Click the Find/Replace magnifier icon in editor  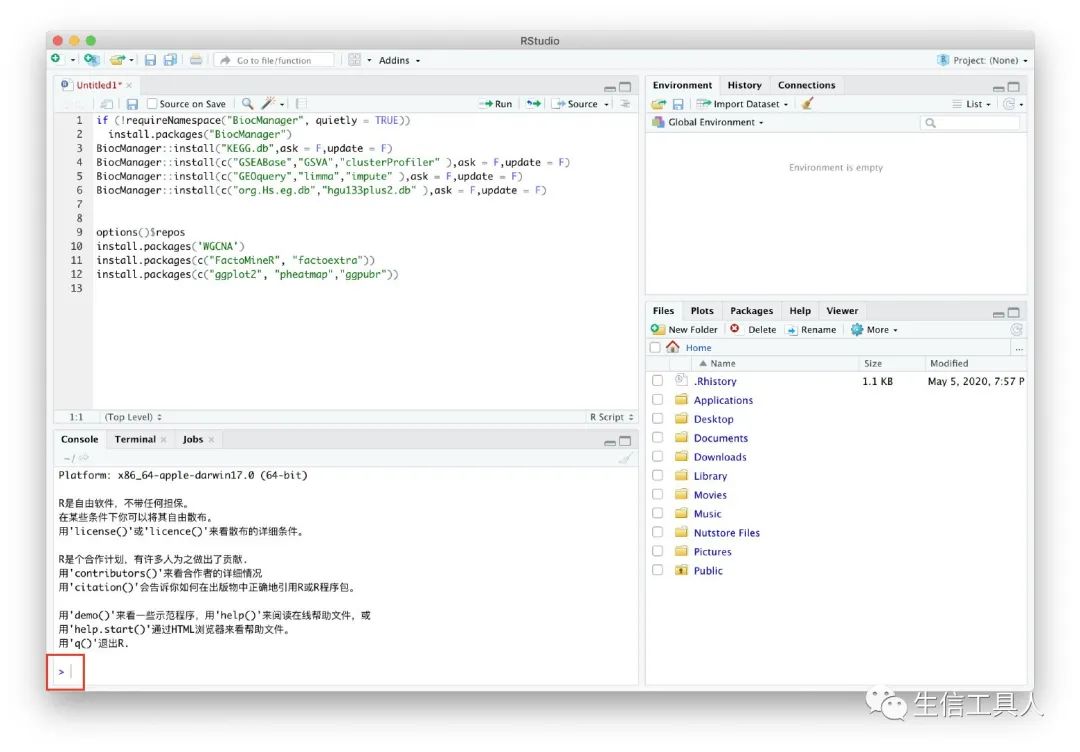[247, 103]
